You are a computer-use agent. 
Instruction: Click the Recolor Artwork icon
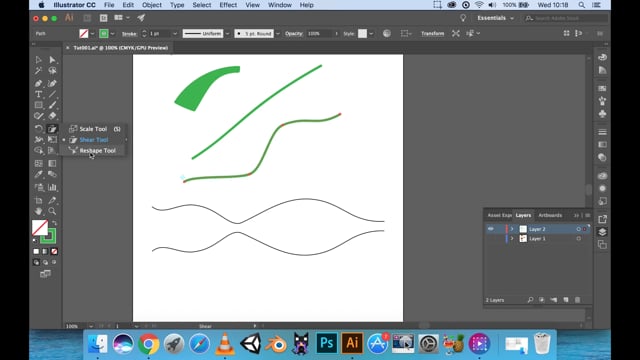click(x=387, y=33)
